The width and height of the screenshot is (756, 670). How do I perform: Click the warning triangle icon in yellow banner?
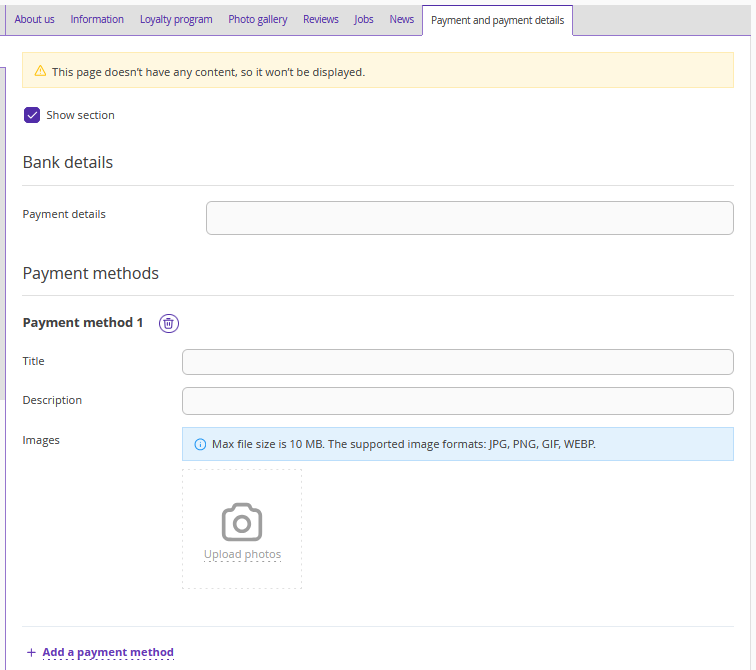tap(40, 71)
